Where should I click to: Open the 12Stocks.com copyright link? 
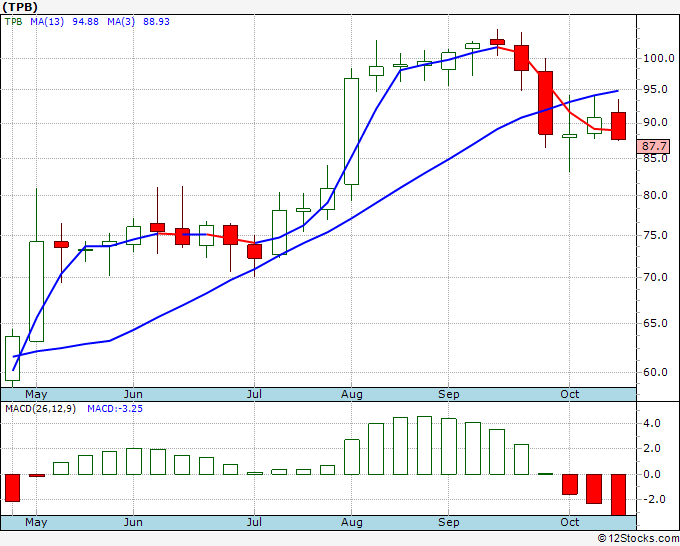(x=638, y=539)
